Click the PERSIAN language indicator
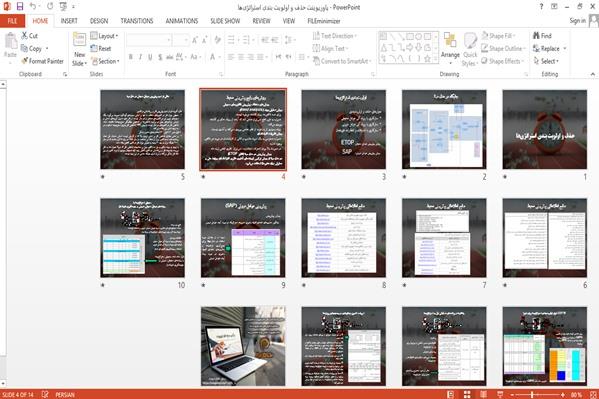Image resolution: width=599 pixels, height=399 pixels. [x=65, y=395]
